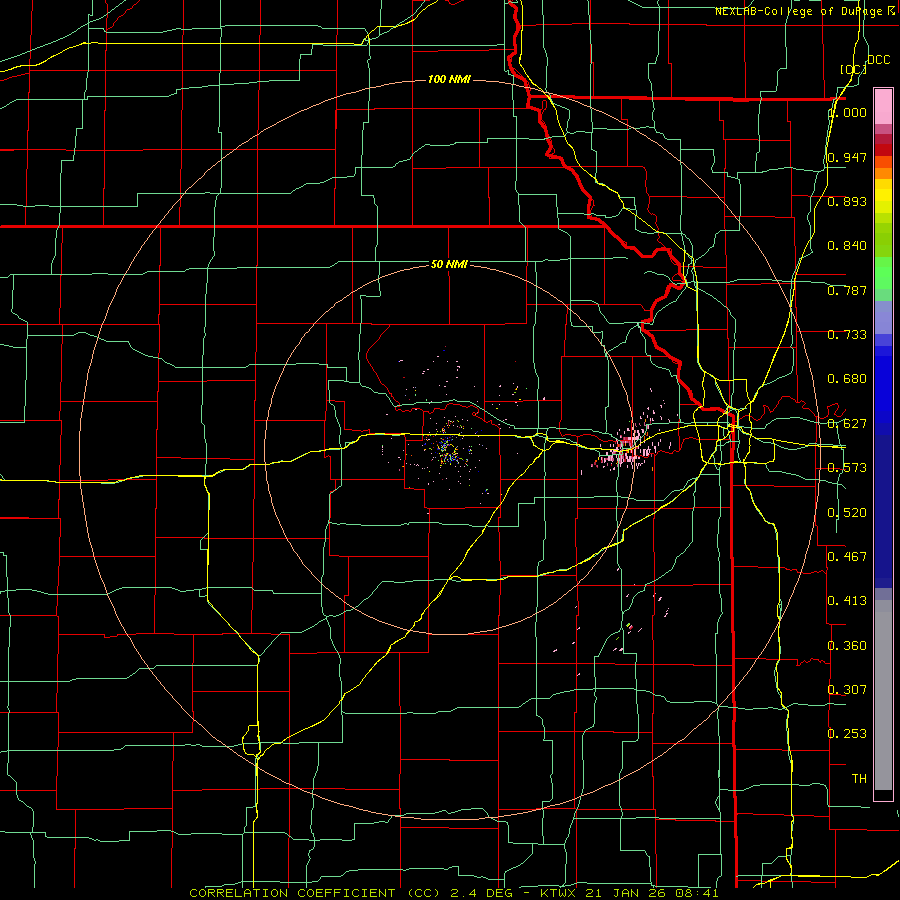Pick the pink top segment of color bar
This screenshot has width=900, height=900.
(x=883, y=106)
